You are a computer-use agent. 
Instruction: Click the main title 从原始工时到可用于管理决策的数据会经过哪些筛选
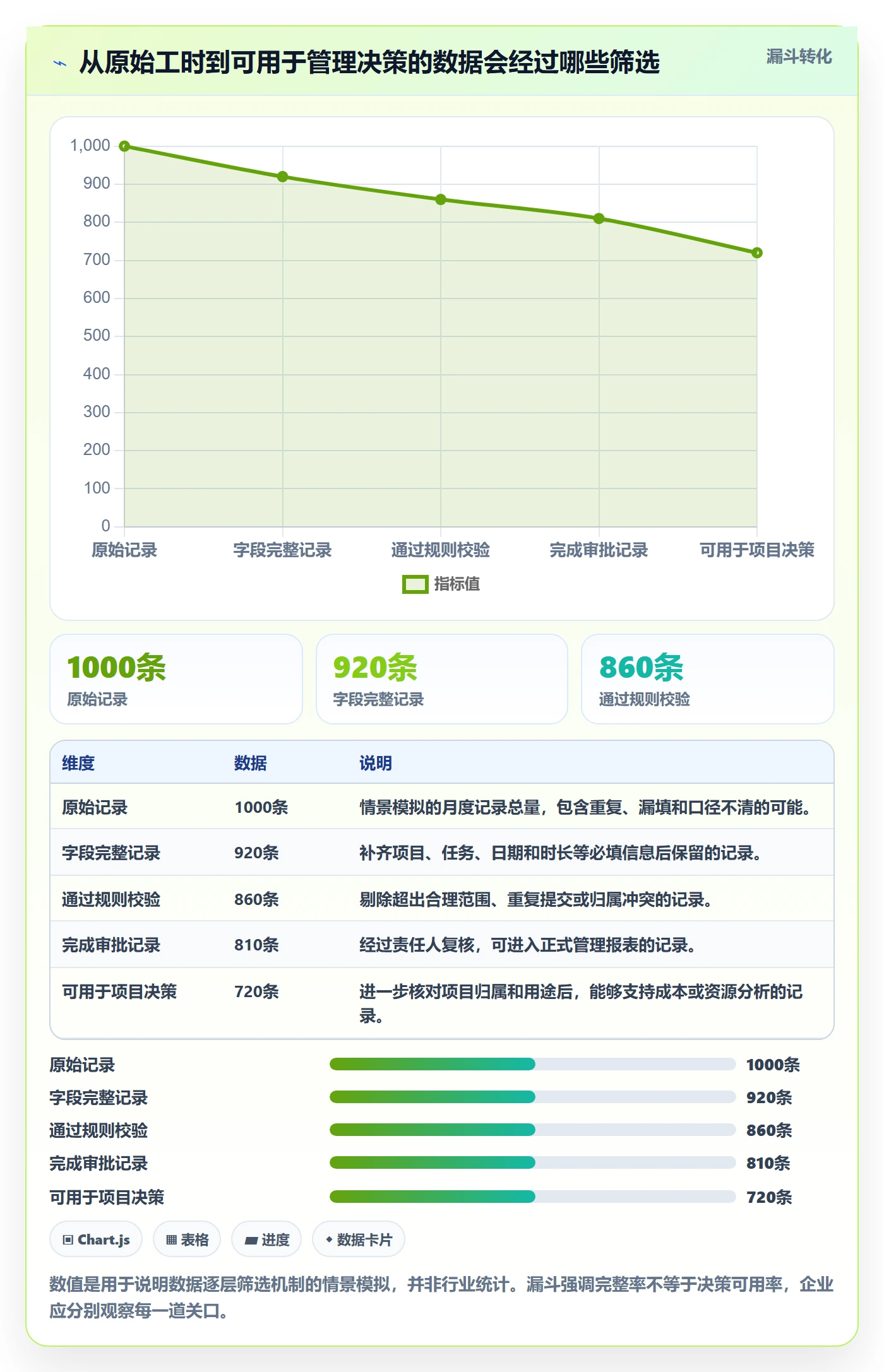point(369,62)
